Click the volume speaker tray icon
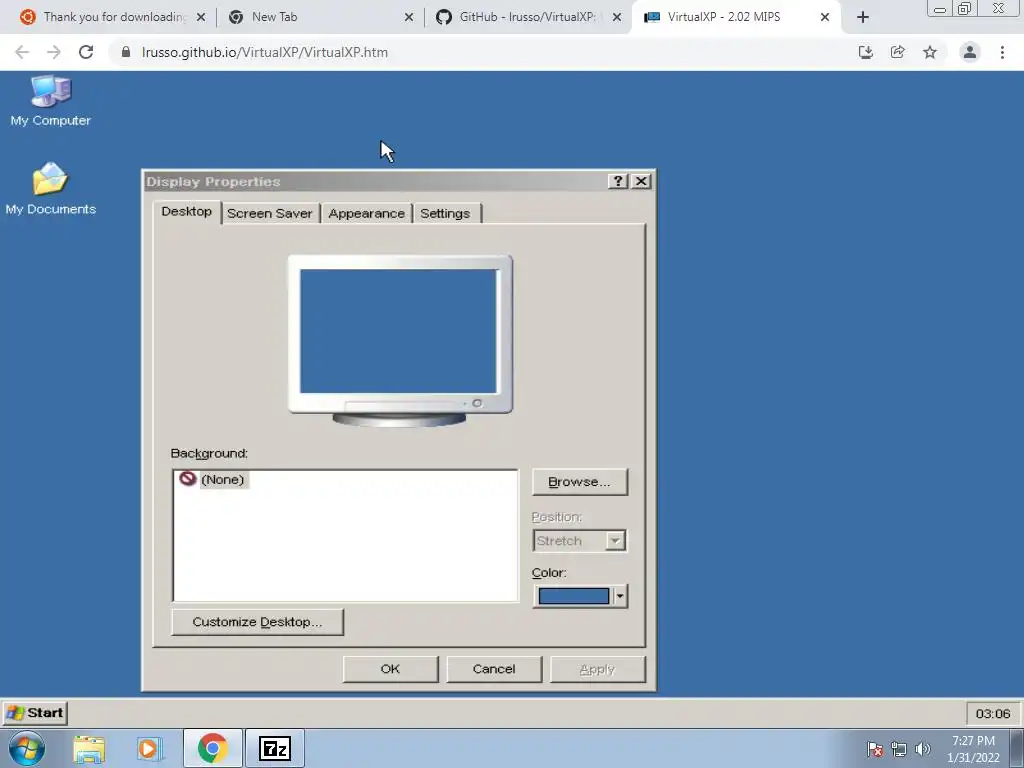Screen dimensions: 1024x768 click(923, 749)
